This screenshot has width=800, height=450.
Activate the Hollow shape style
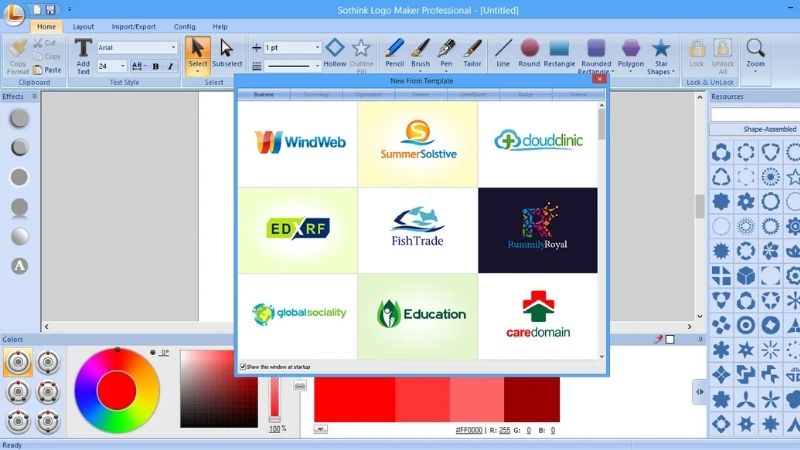coord(335,52)
